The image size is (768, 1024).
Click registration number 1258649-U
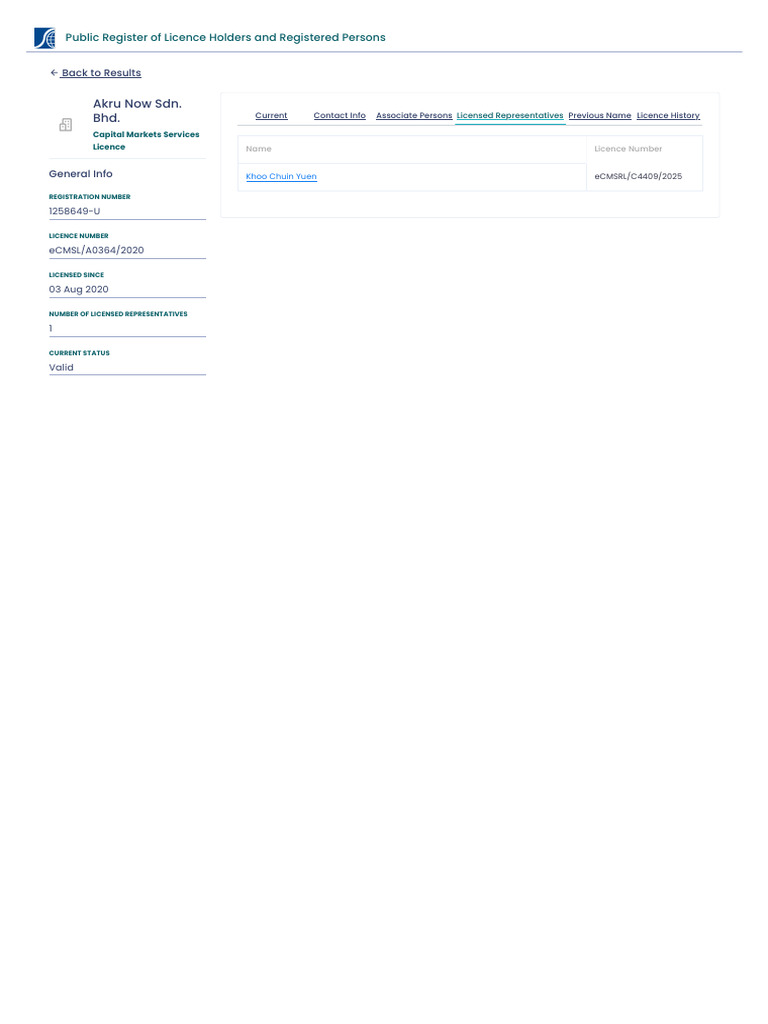pyautogui.click(x=74, y=211)
